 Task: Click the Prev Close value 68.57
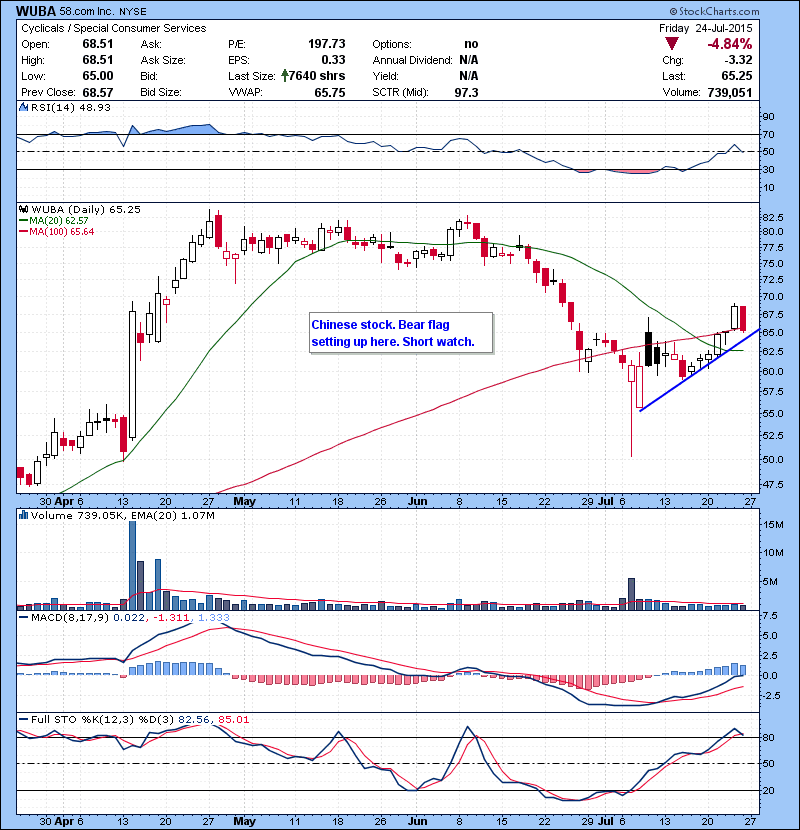pos(98,92)
